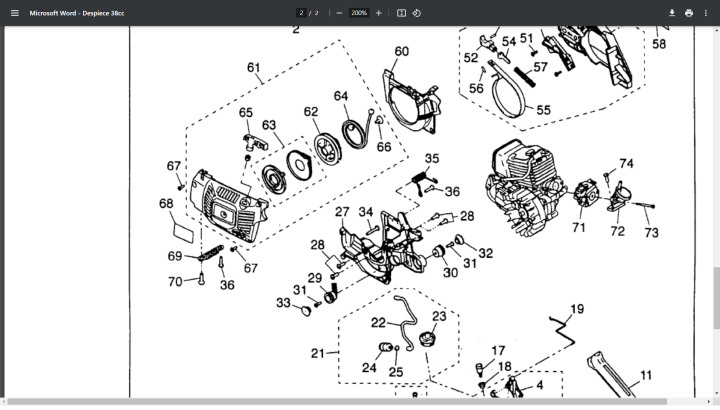Rotate the document counterclockwise
The height and width of the screenshot is (410, 720).
[x=417, y=13]
